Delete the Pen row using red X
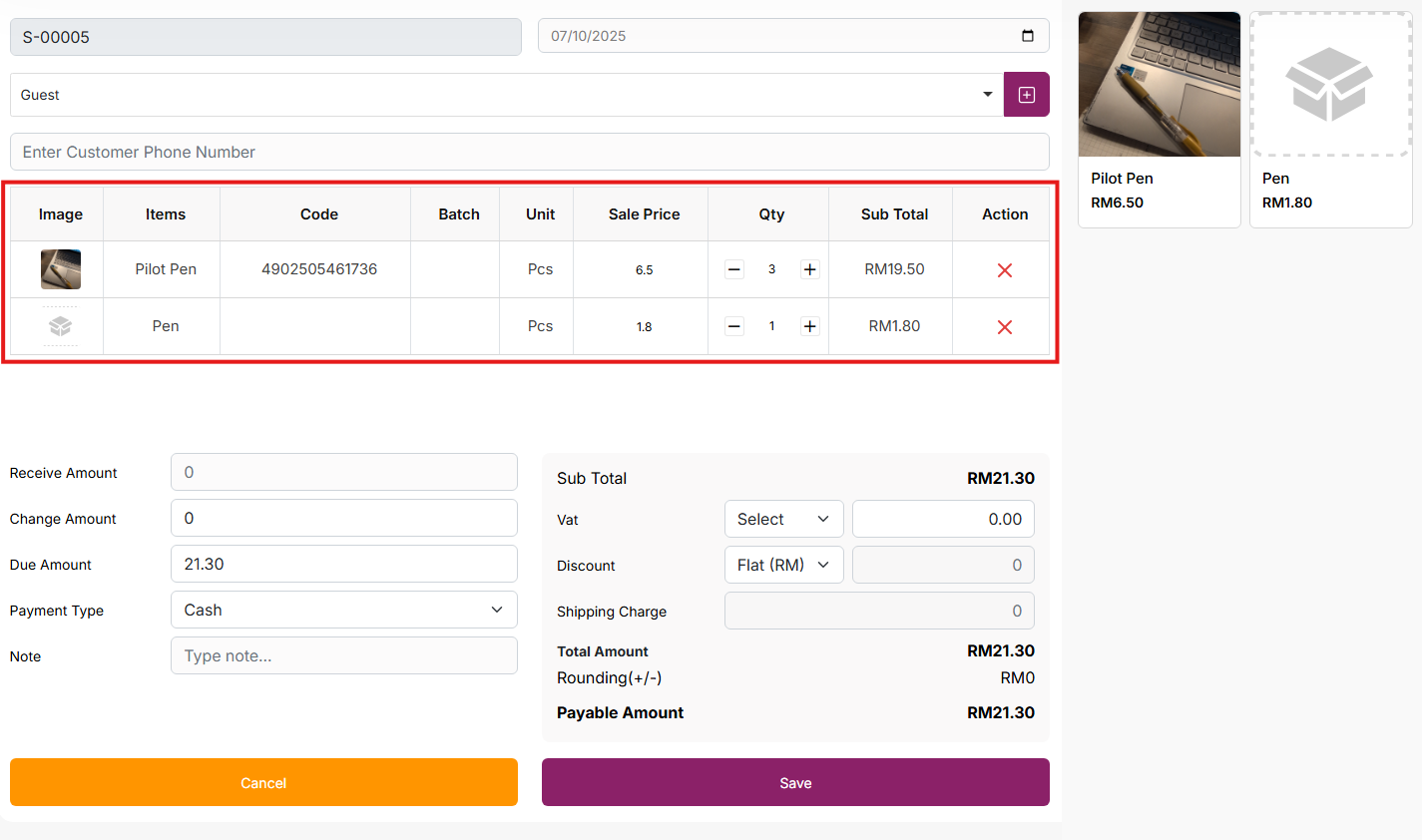This screenshot has width=1422, height=840. [1004, 327]
